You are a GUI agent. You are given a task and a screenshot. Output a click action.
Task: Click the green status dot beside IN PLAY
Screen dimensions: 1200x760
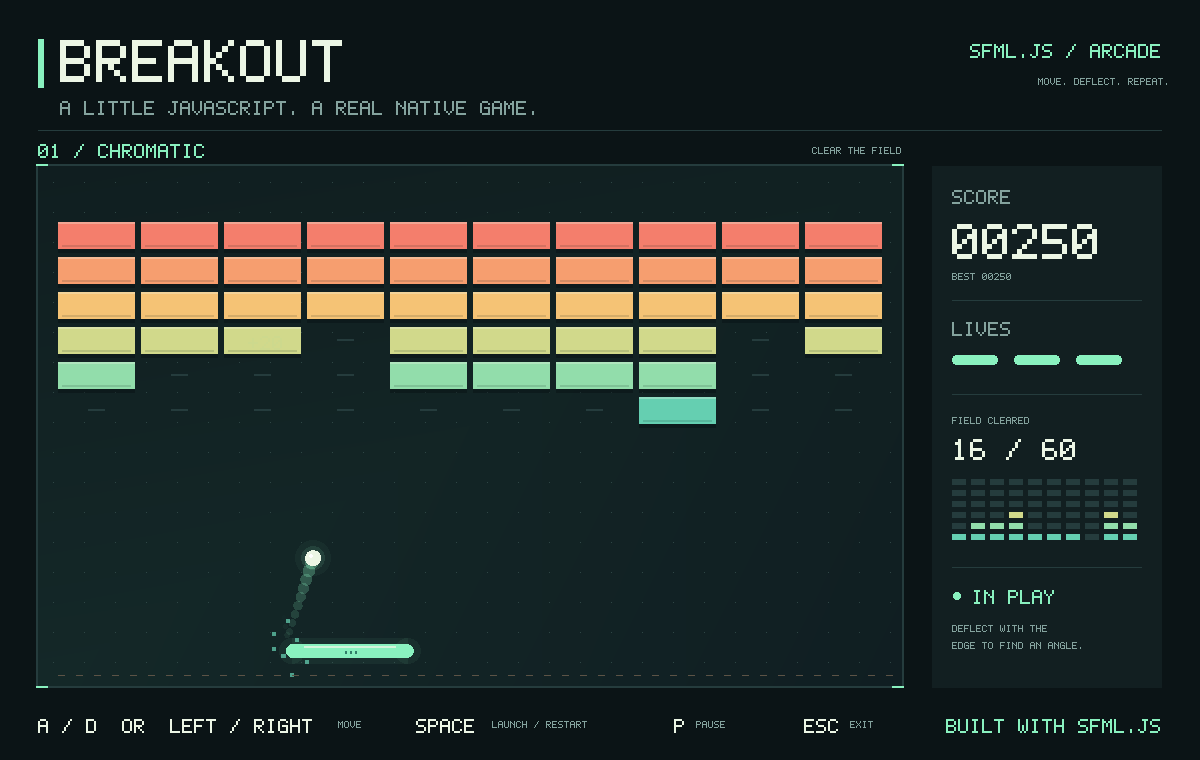click(x=957, y=597)
